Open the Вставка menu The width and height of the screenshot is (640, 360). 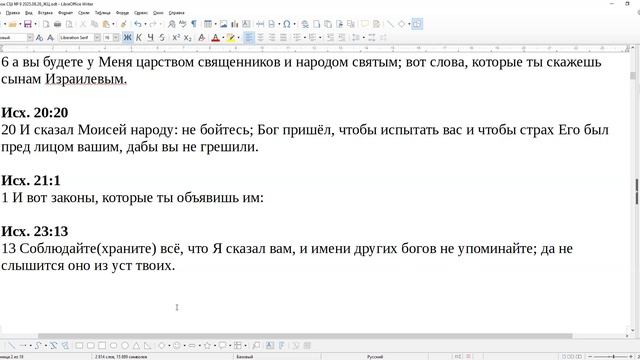tap(45, 13)
